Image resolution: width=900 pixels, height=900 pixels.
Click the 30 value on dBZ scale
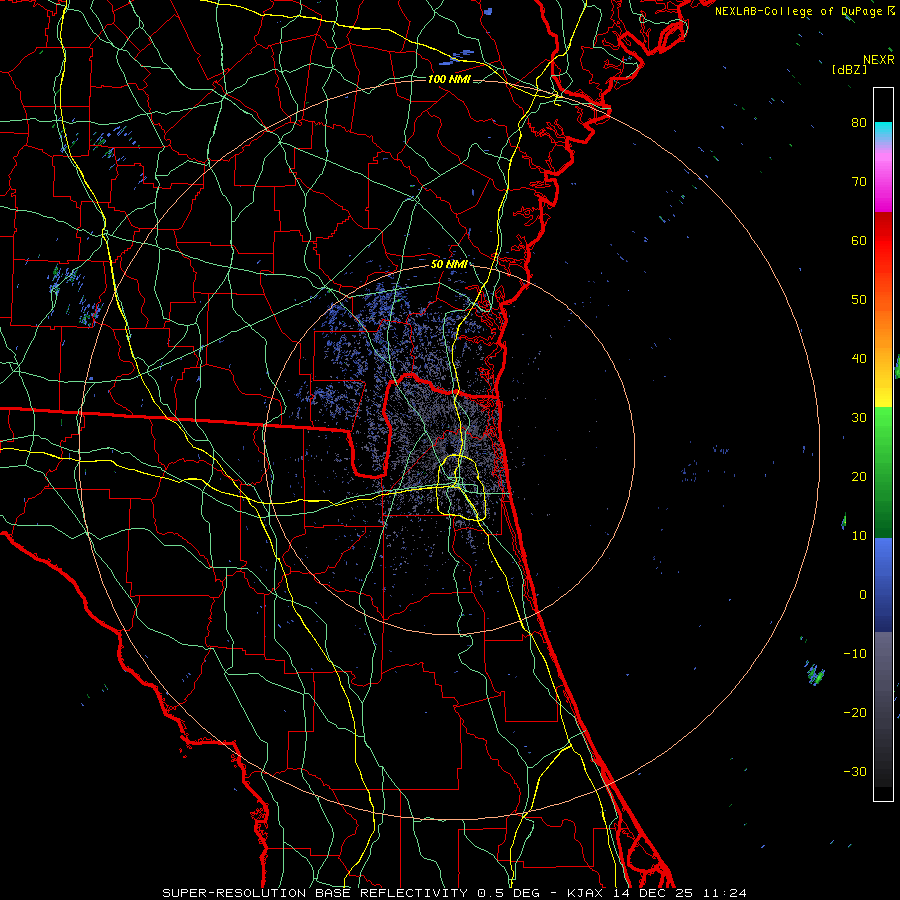pyautogui.click(x=859, y=418)
